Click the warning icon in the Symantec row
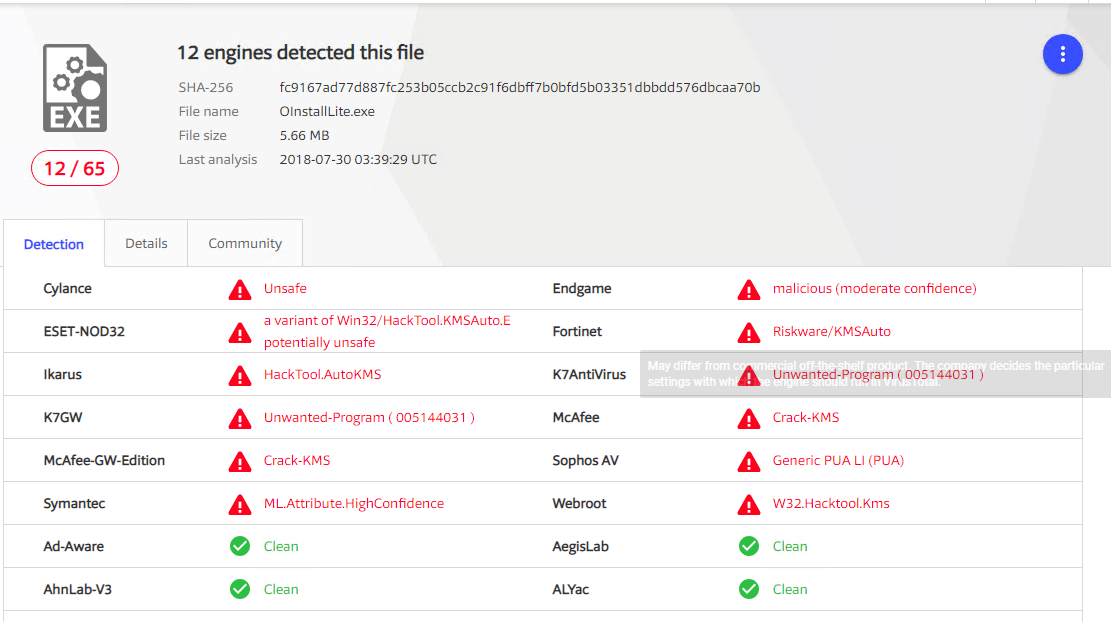Image resolution: width=1111 pixels, height=622 pixels. click(x=240, y=504)
